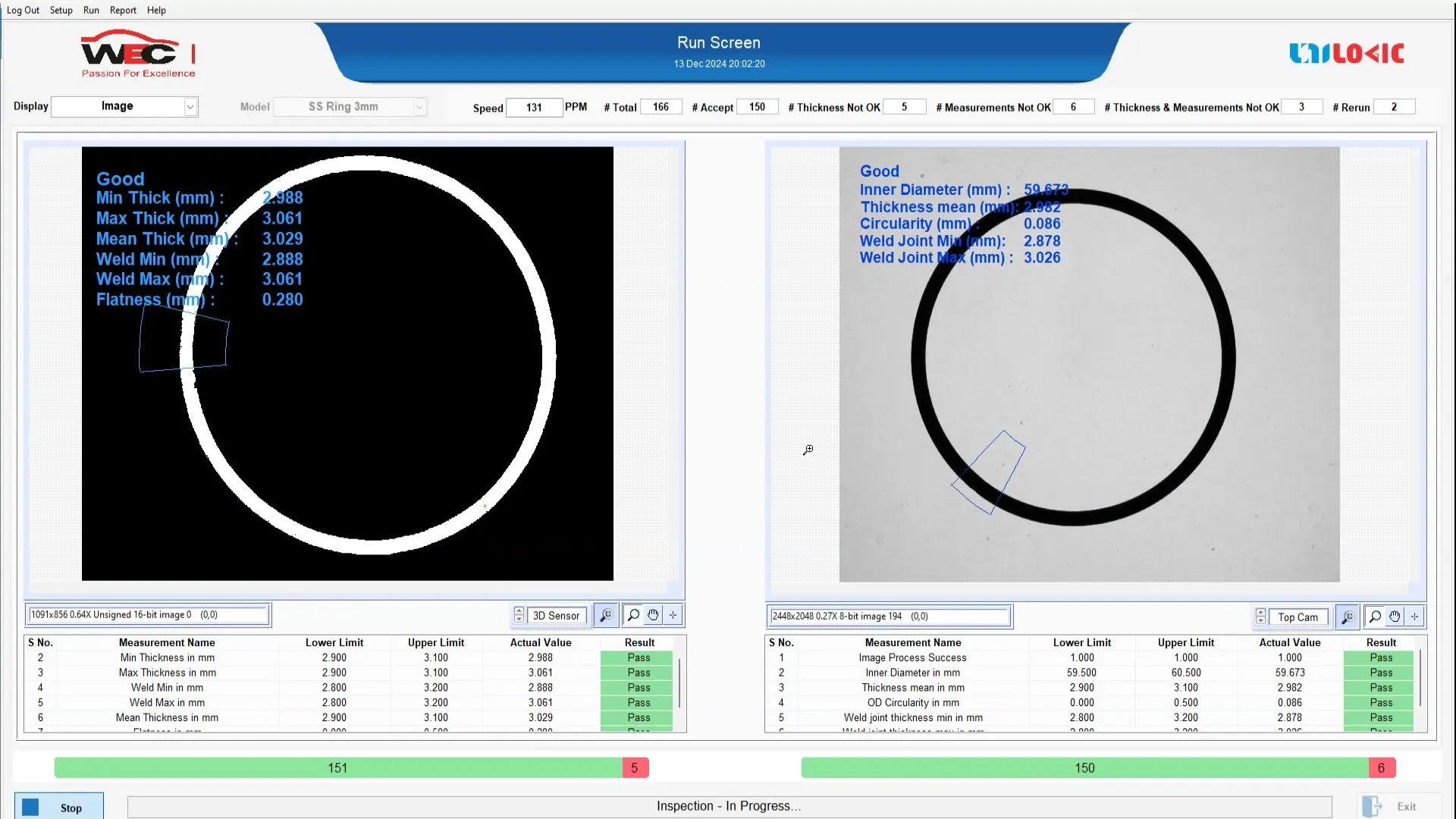The image size is (1456, 819).
Task: Click zoom-to-fit icon beside Top Cam
Action: click(x=1347, y=617)
